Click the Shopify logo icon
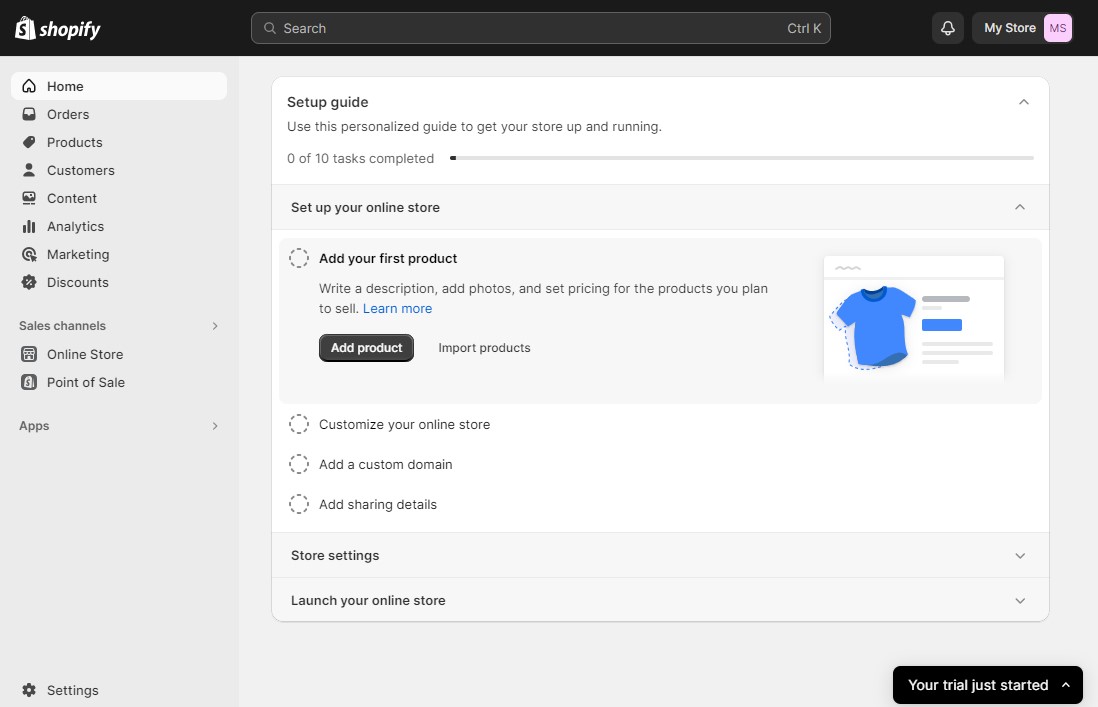The image size is (1098, 707). click(x=25, y=28)
